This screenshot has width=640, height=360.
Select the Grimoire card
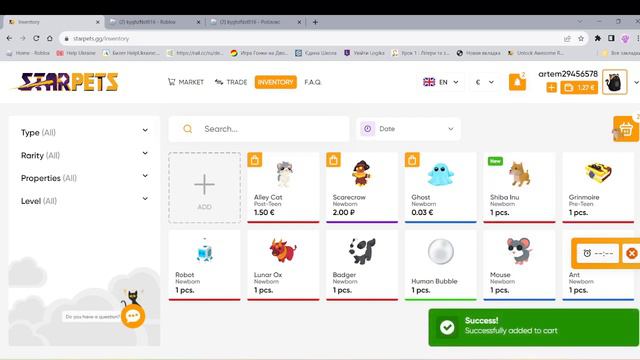[x=598, y=187]
